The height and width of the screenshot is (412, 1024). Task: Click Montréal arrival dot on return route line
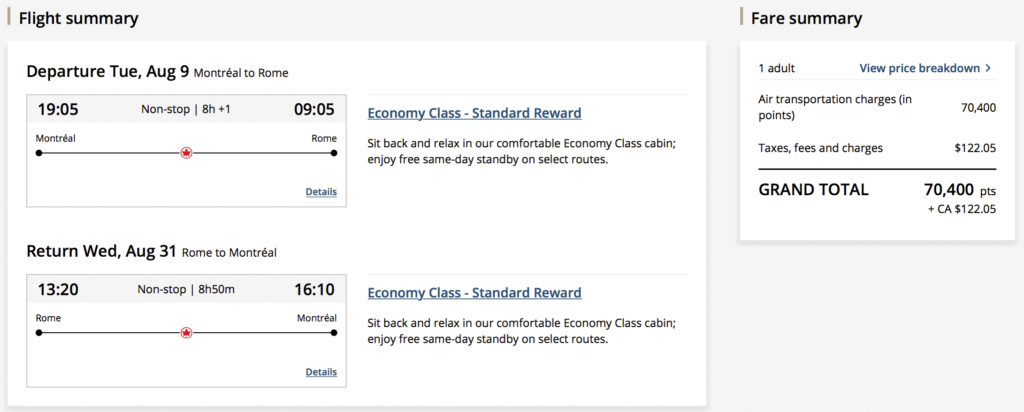pos(334,333)
